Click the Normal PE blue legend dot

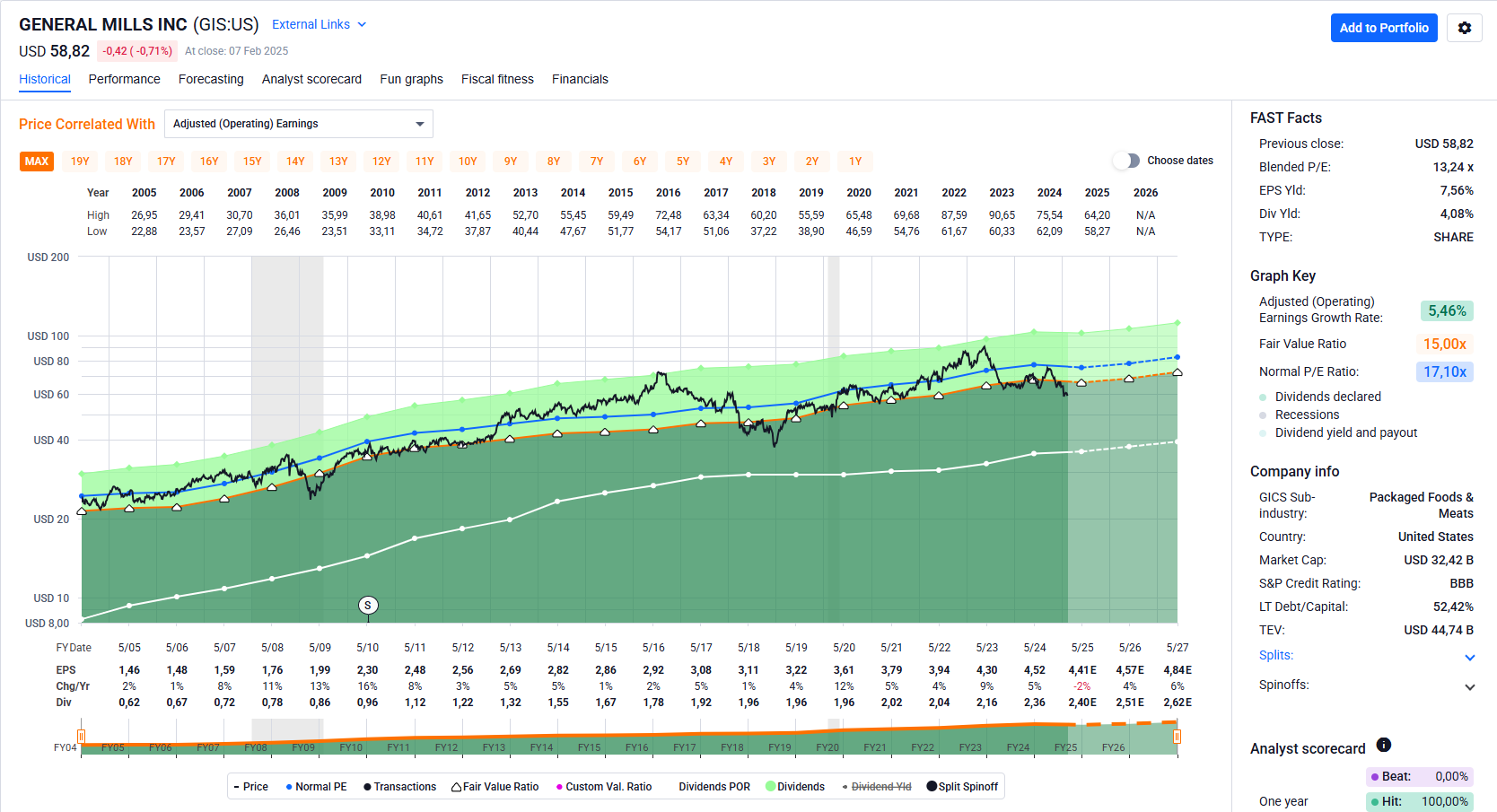pos(289,787)
